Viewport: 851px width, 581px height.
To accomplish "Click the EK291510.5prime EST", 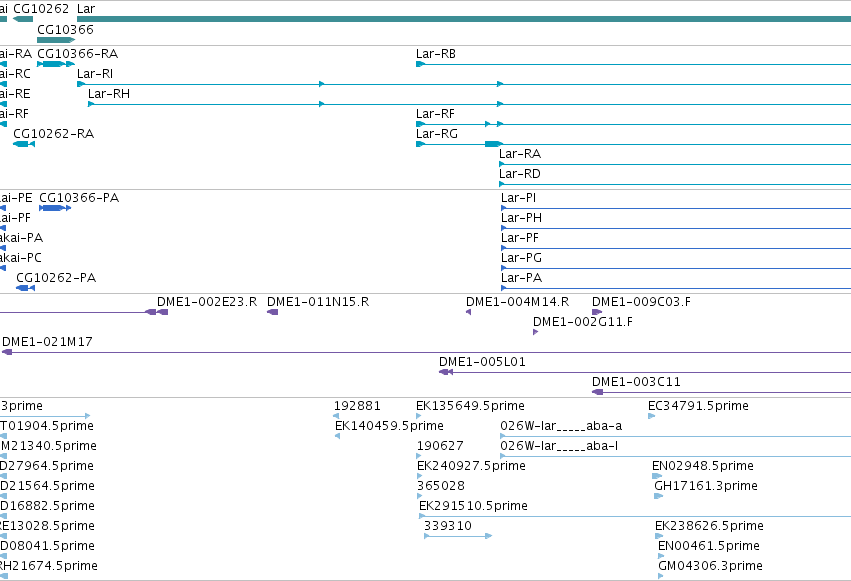I will [x=635, y=516].
